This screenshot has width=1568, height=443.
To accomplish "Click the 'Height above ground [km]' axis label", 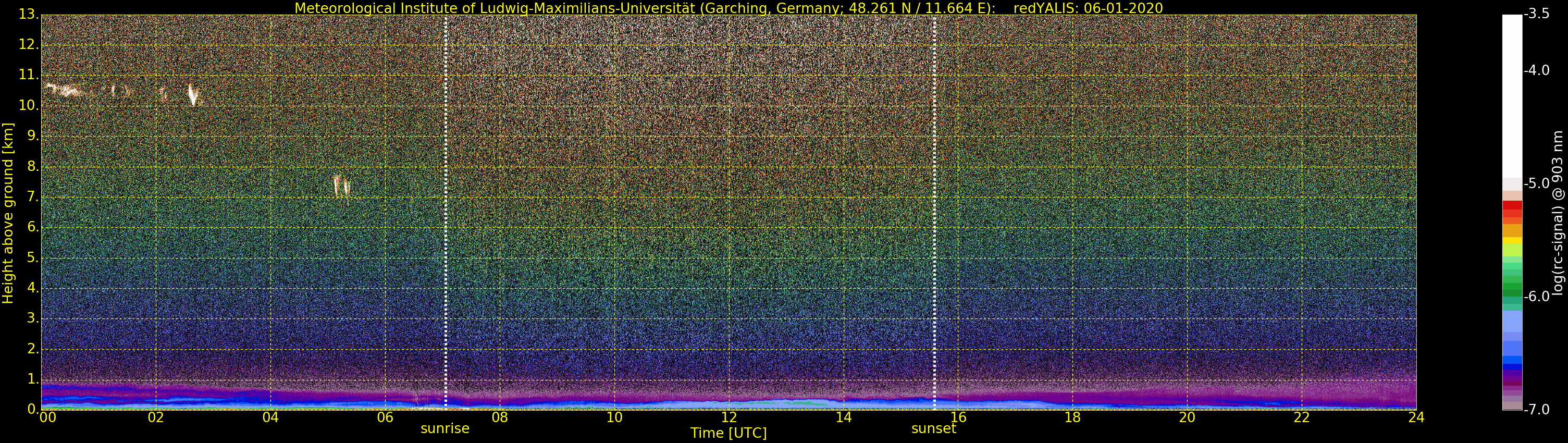I will point(8,214).
